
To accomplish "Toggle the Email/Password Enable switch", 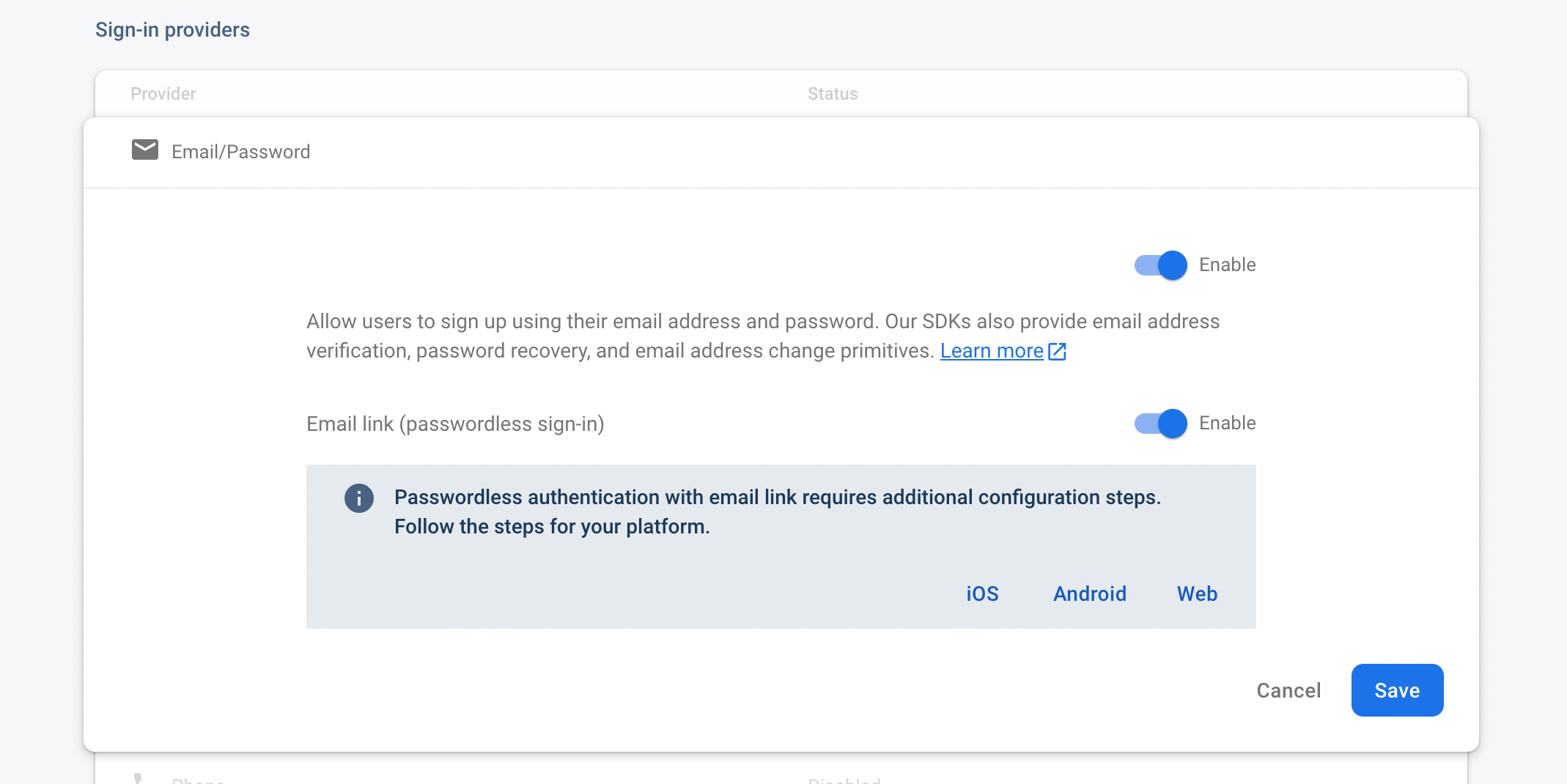I will click(1160, 265).
